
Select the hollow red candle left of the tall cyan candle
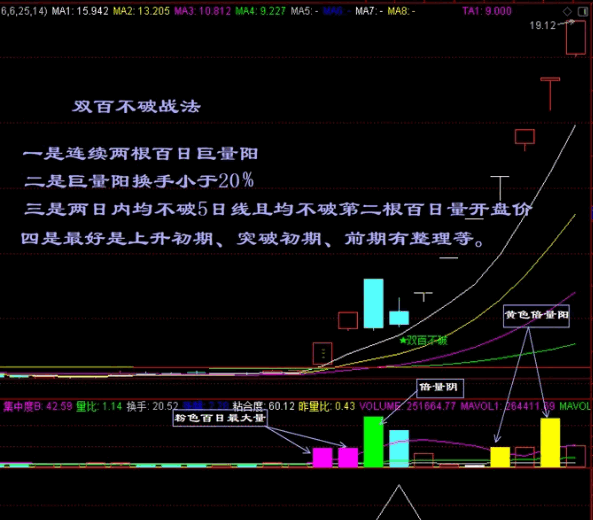(348, 321)
